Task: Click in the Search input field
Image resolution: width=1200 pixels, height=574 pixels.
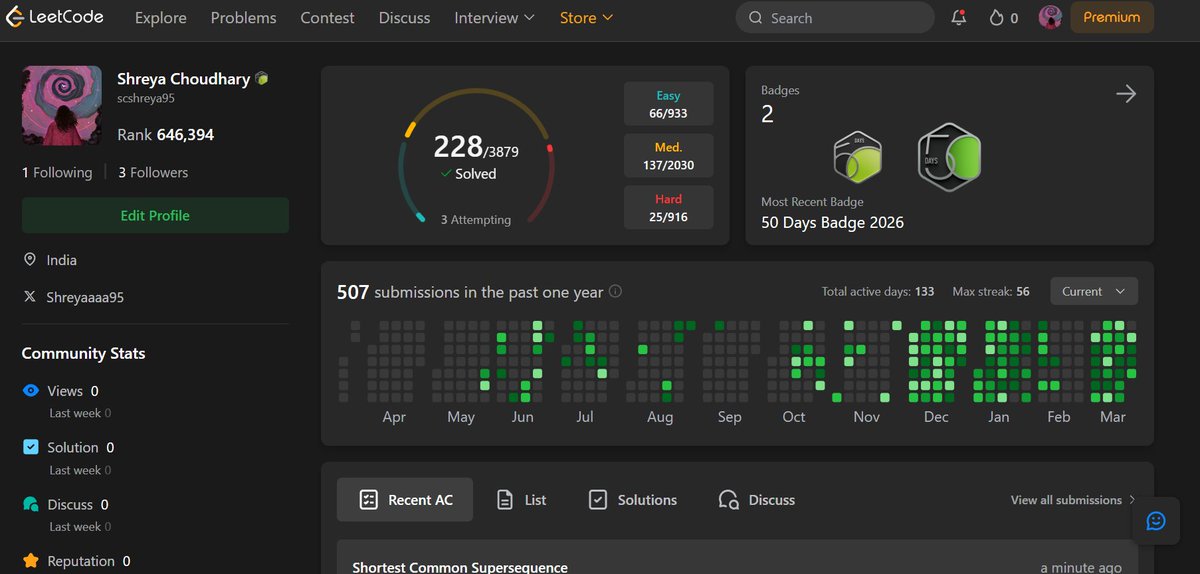Action: coord(835,18)
